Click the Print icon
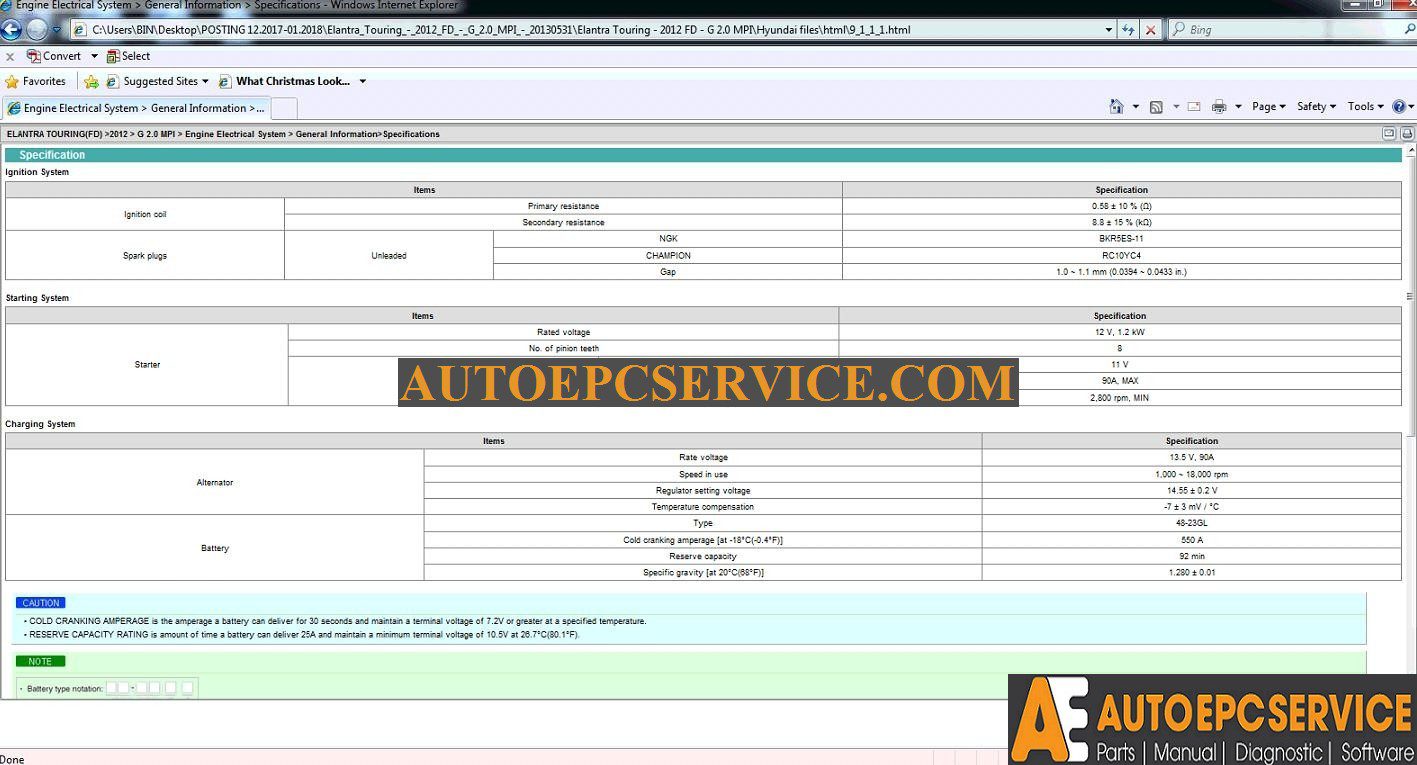The height and width of the screenshot is (765, 1417). [1219, 107]
